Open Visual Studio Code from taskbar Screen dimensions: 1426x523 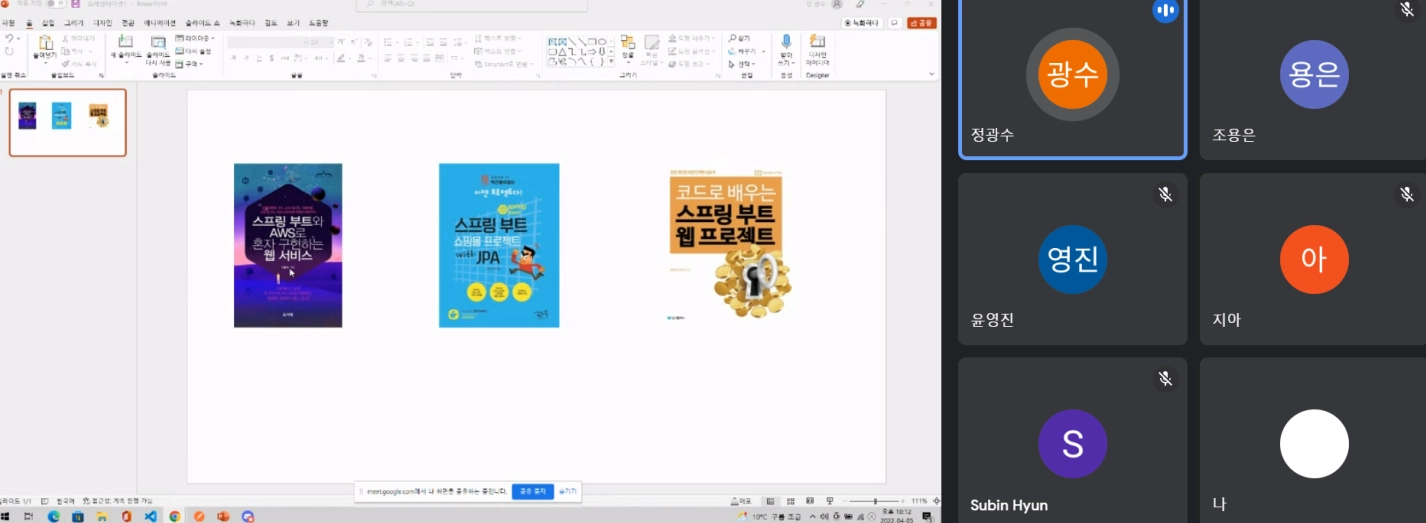(x=151, y=516)
